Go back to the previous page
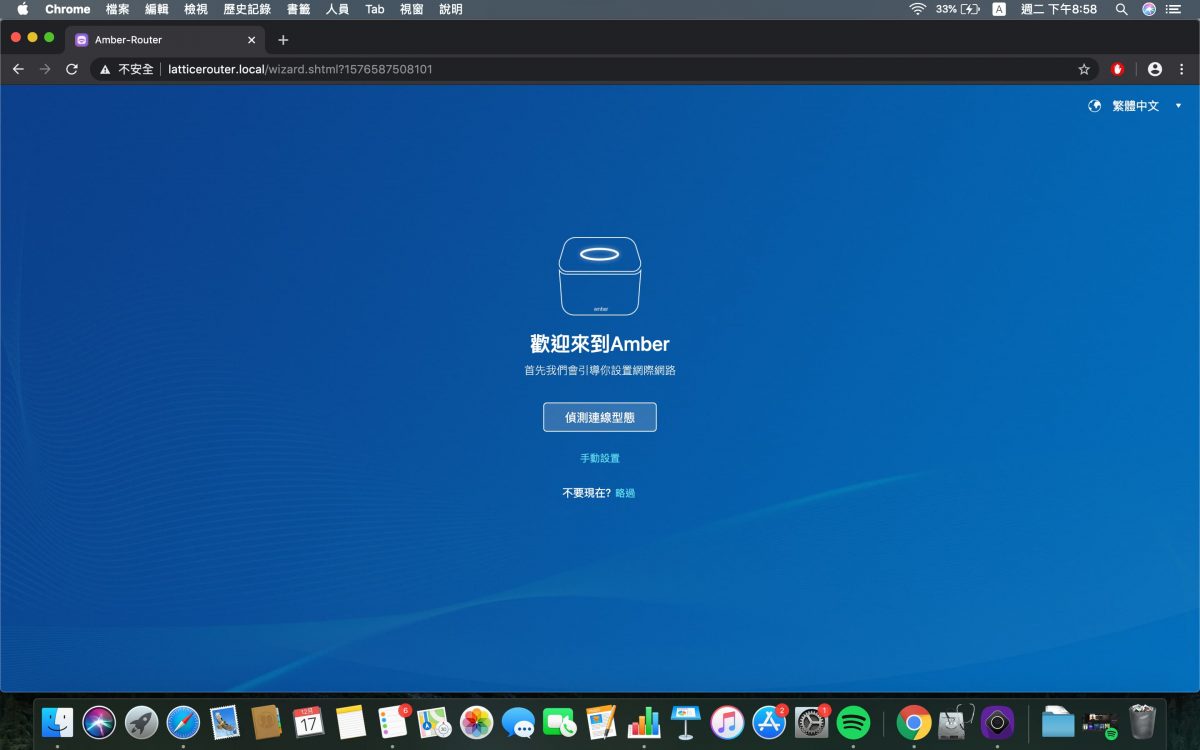 point(18,69)
